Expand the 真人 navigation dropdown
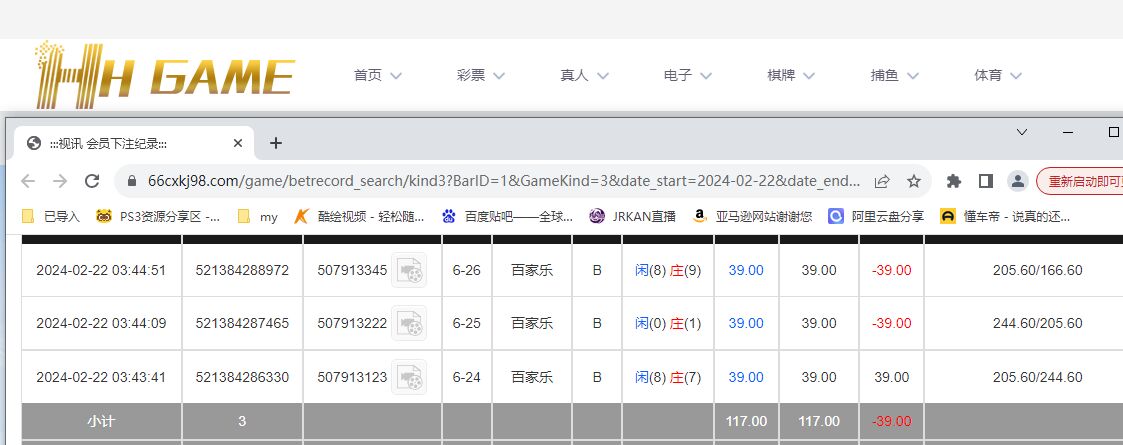This screenshot has height=445, width=1123. coord(585,75)
